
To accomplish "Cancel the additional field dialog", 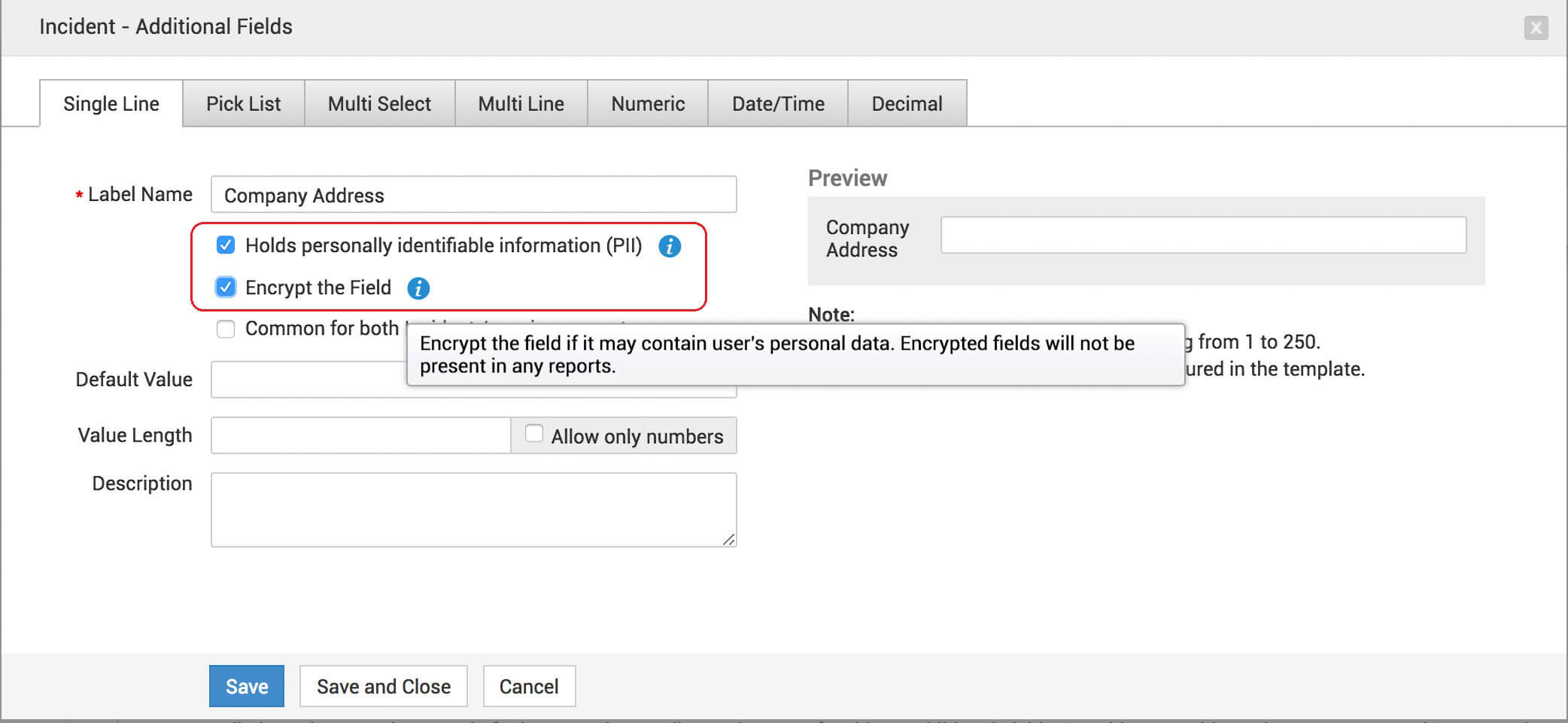I will coord(529,686).
